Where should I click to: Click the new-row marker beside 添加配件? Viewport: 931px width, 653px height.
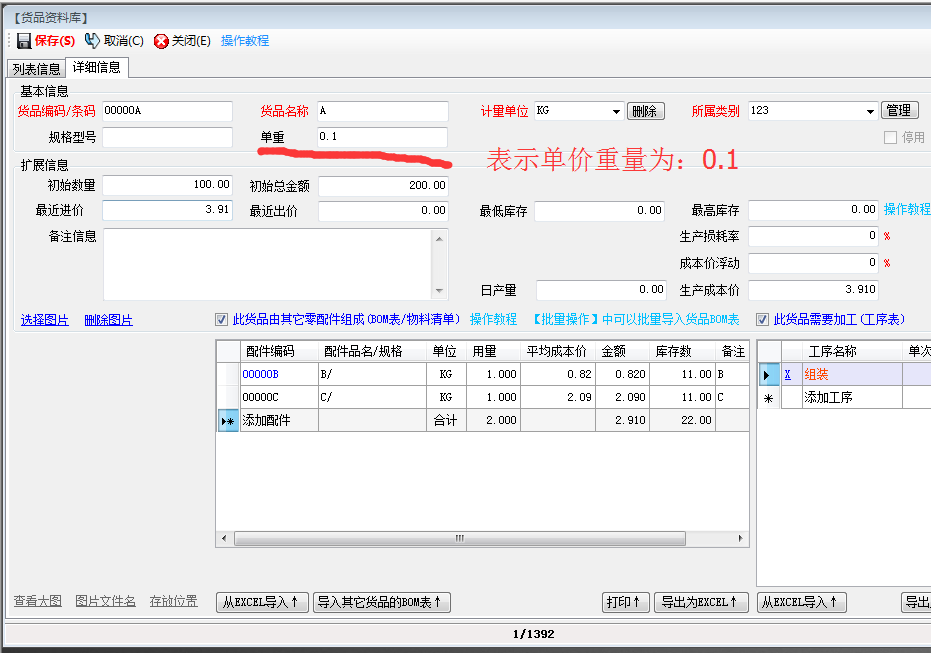pyautogui.click(x=228, y=421)
